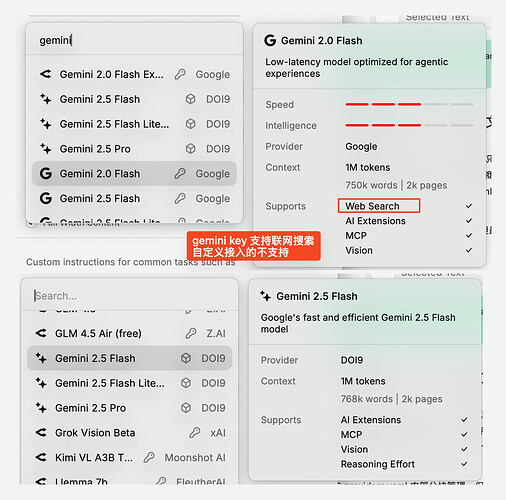Click checkmark next to Reasoning Effort

click(464, 464)
